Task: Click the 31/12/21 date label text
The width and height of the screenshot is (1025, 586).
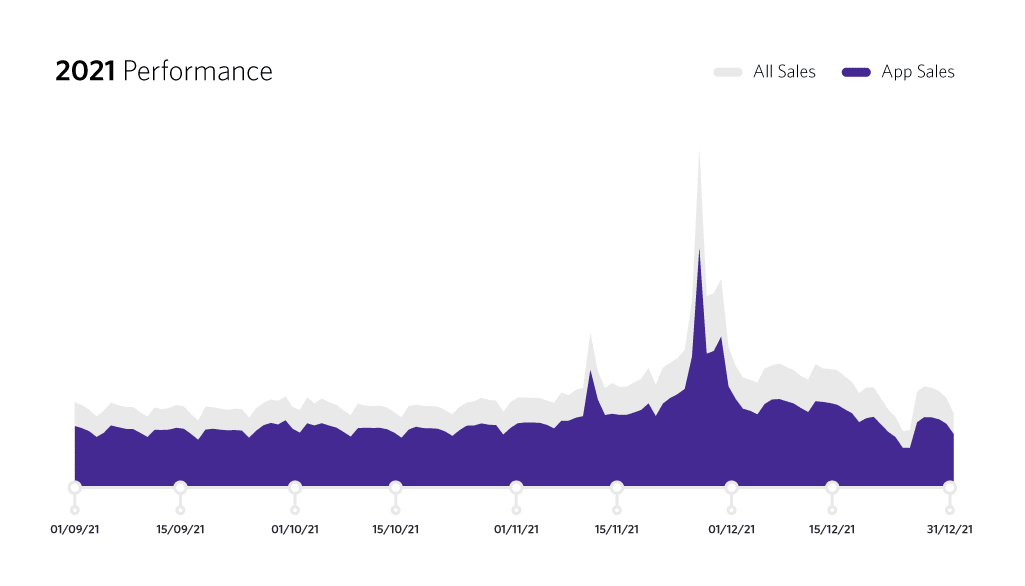Action: 949,530
